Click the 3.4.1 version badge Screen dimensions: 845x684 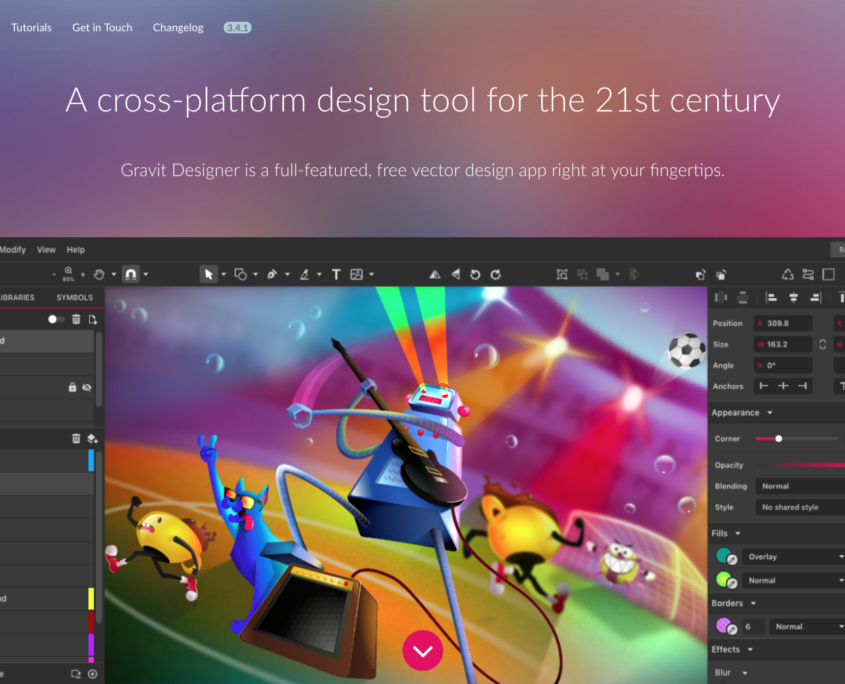[238, 27]
